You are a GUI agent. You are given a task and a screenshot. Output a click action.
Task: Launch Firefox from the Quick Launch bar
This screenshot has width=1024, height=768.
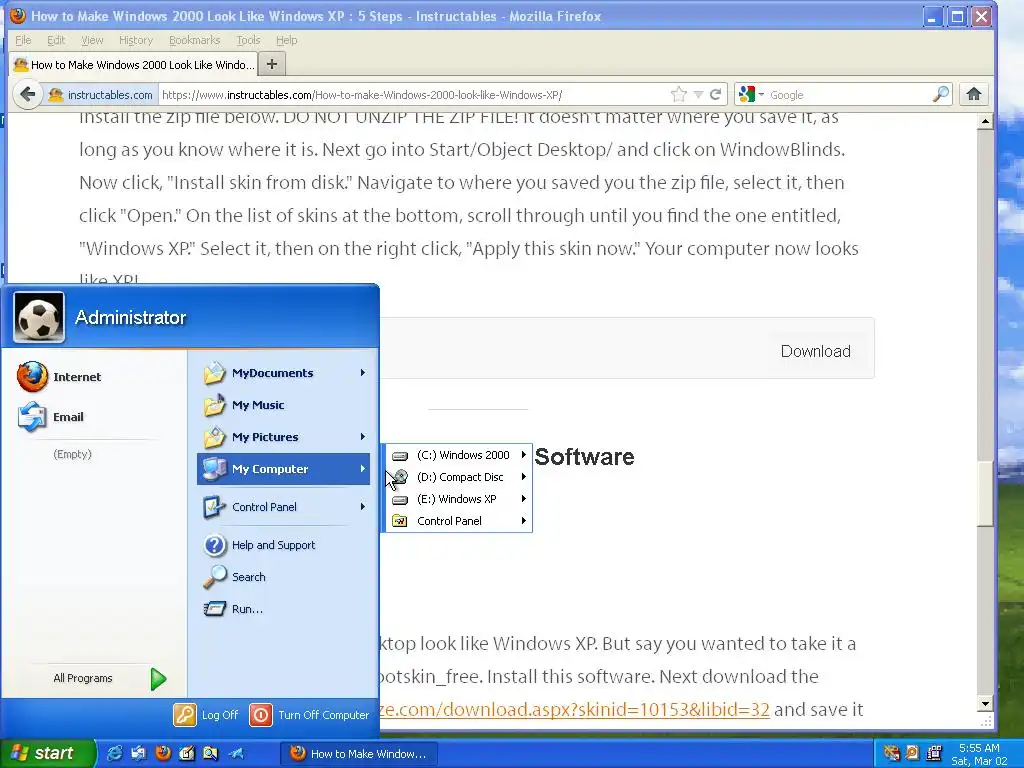(x=163, y=753)
